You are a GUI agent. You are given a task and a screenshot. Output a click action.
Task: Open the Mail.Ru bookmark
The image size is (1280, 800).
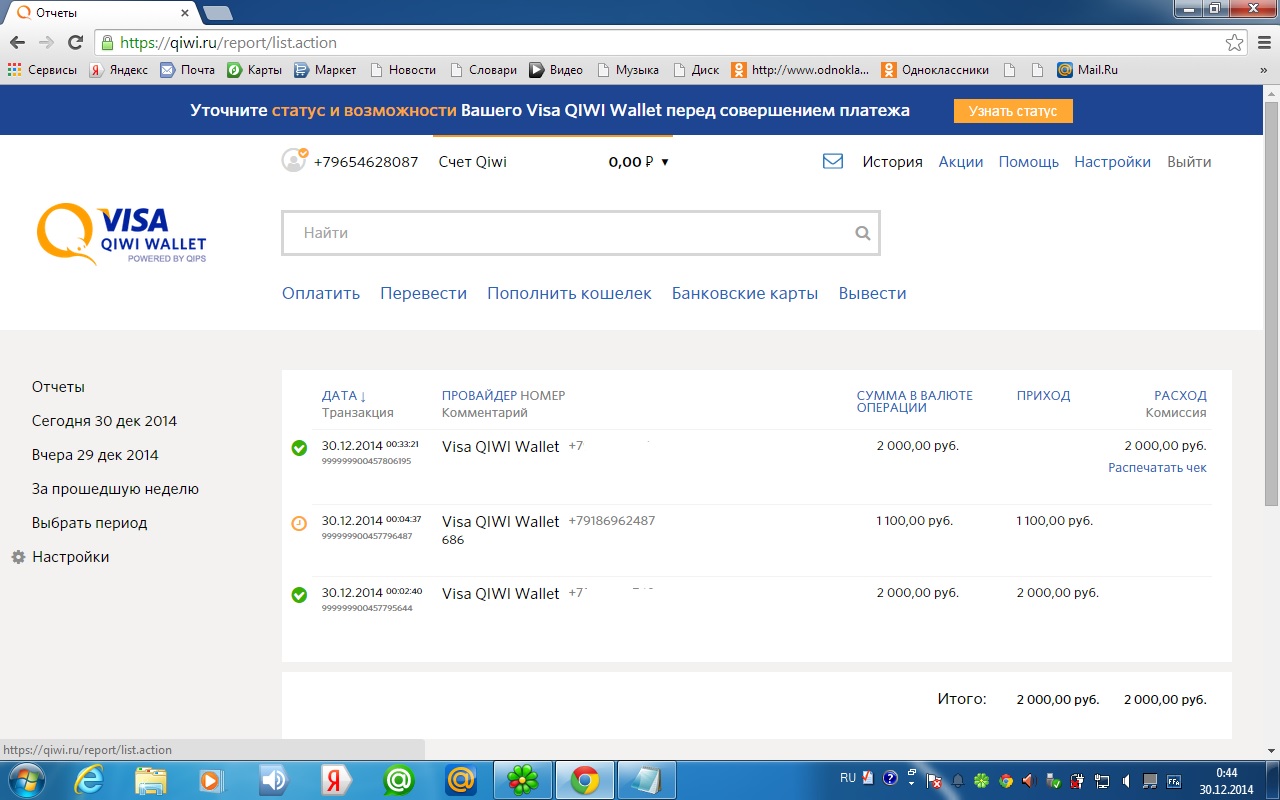[1088, 70]
